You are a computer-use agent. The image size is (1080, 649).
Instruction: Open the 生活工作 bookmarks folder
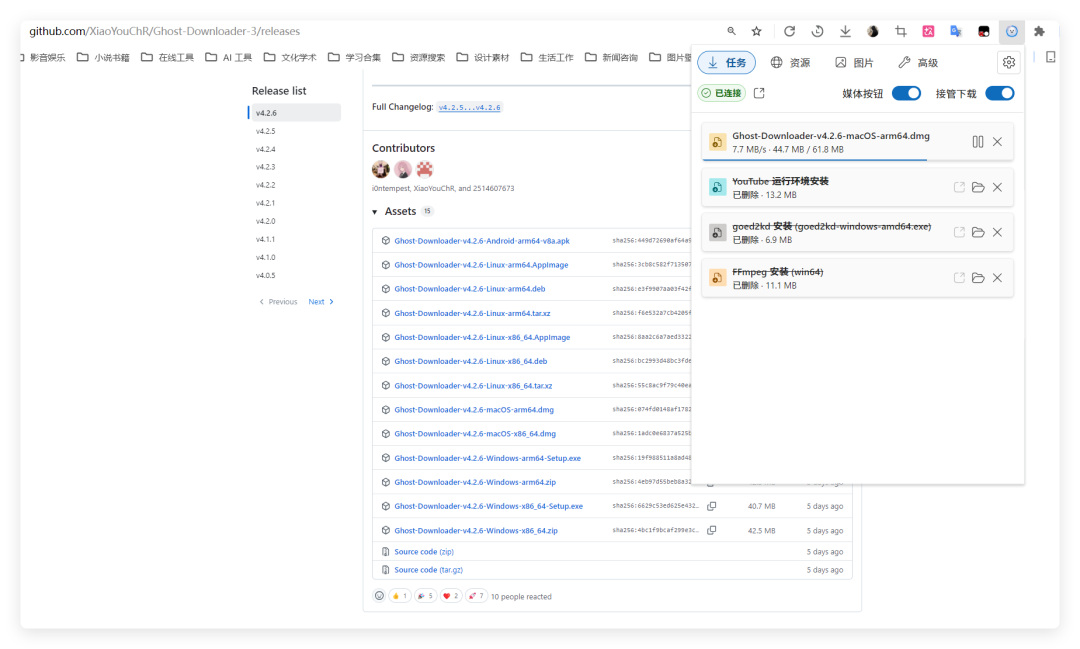(x=547, y=57)
